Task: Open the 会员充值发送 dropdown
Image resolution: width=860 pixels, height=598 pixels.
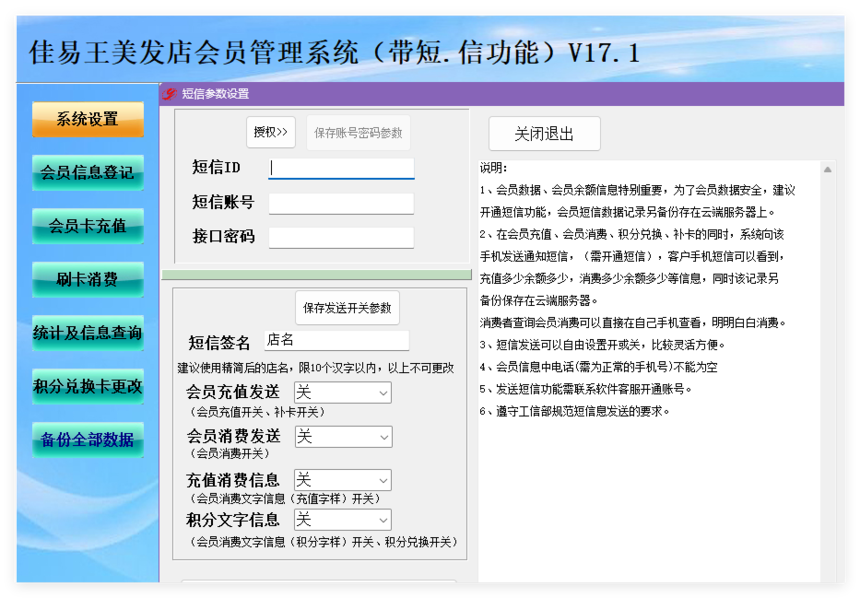Action: tap(343, 392)
